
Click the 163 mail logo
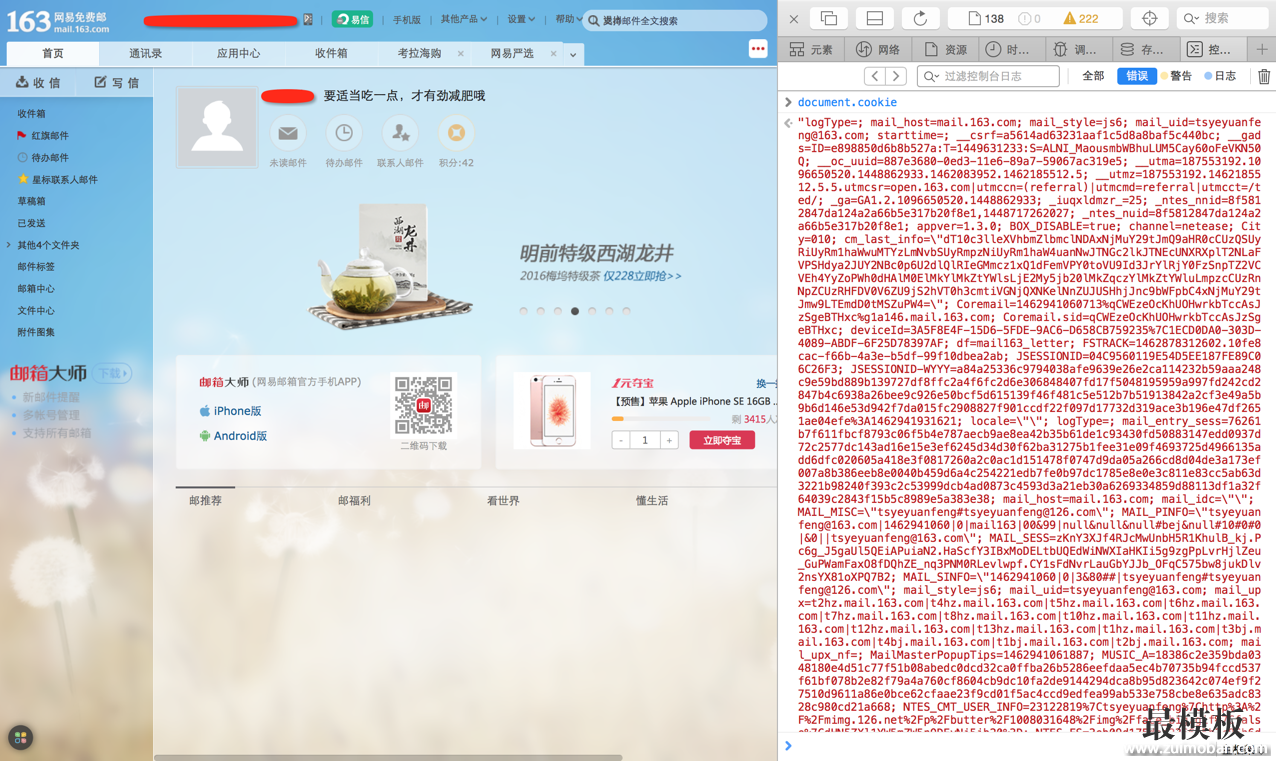click(x=58, y=20)
